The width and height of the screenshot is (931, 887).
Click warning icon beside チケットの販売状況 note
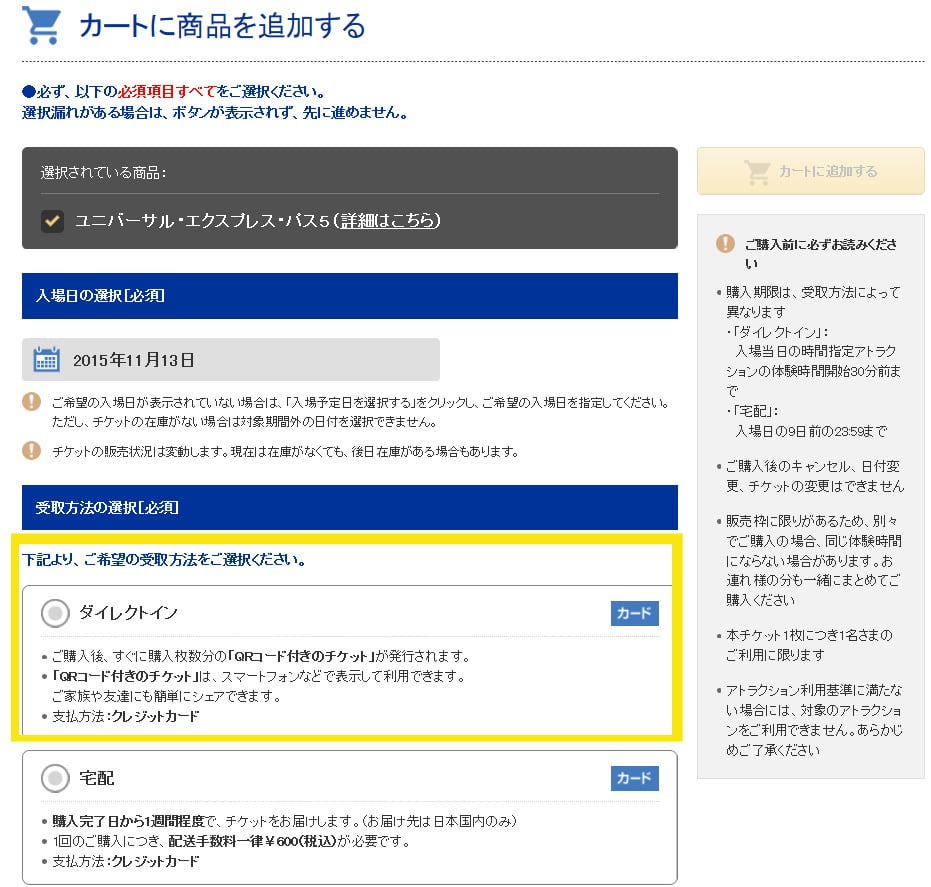32,451
